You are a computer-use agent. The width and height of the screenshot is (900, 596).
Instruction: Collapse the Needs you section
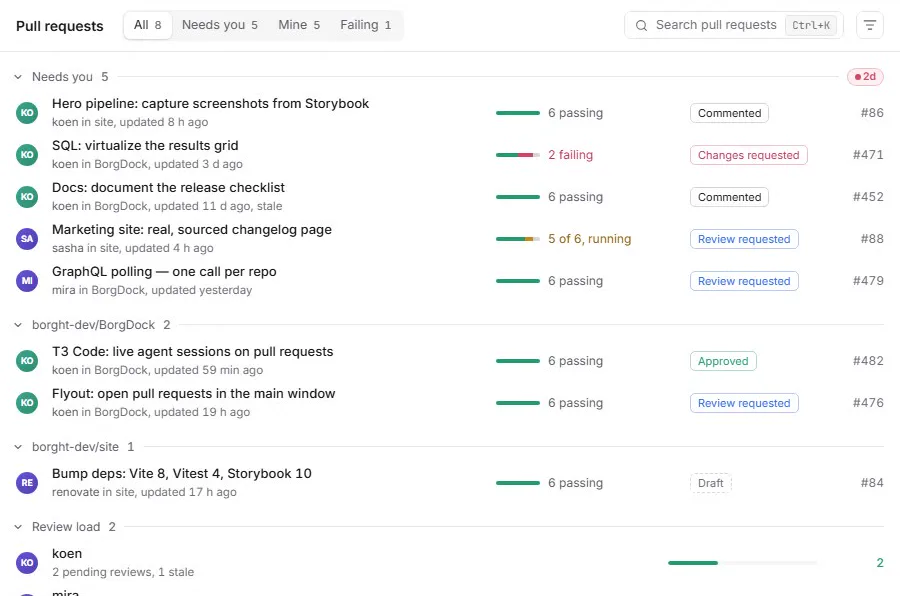tap(18, 77)
